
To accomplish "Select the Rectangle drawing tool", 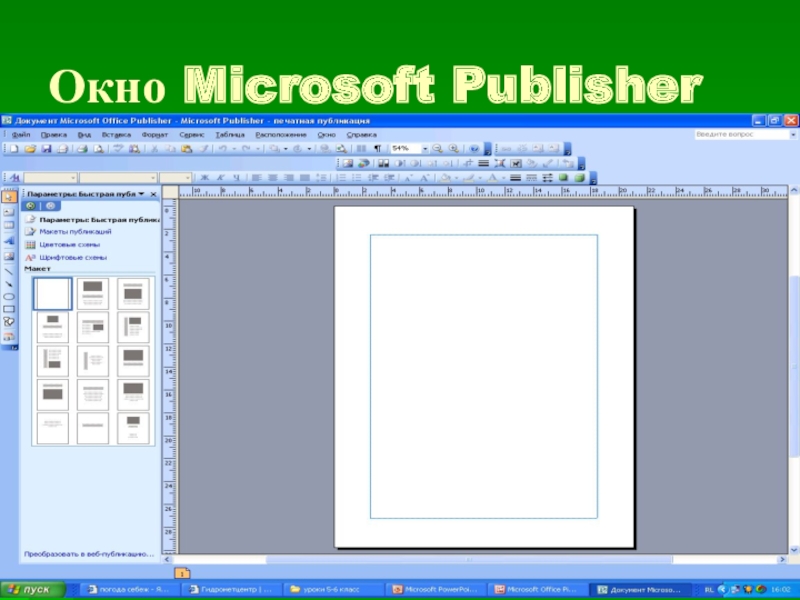I will pyautogui.click(x=9, y=309).
